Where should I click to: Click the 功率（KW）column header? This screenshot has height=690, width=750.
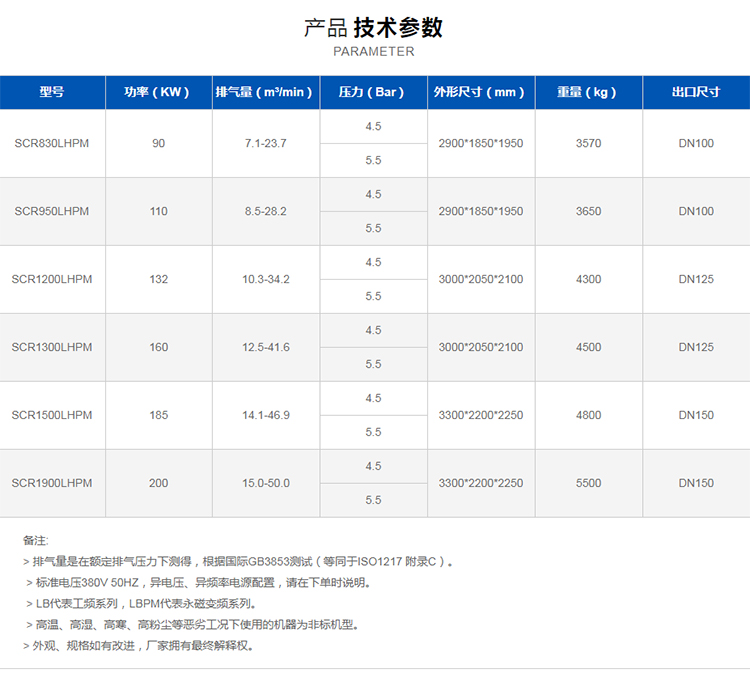click(x=158, y=92)
